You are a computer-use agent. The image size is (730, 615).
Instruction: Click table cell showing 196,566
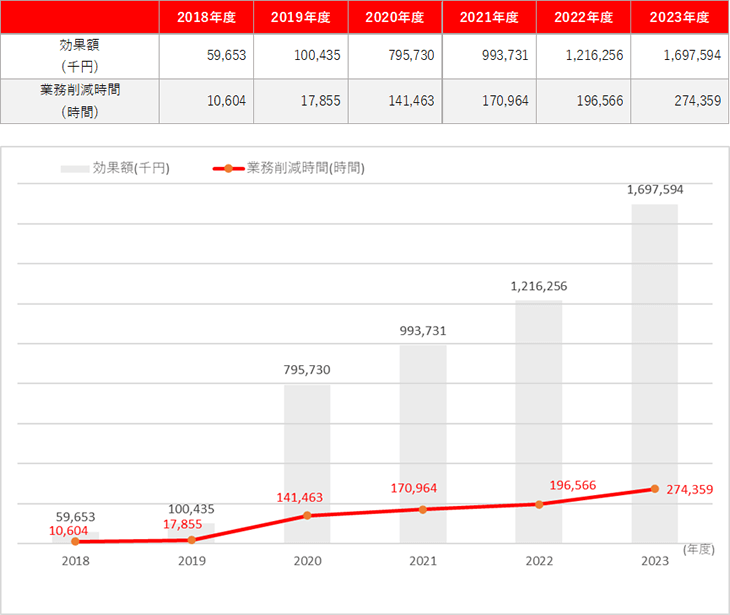584,101
